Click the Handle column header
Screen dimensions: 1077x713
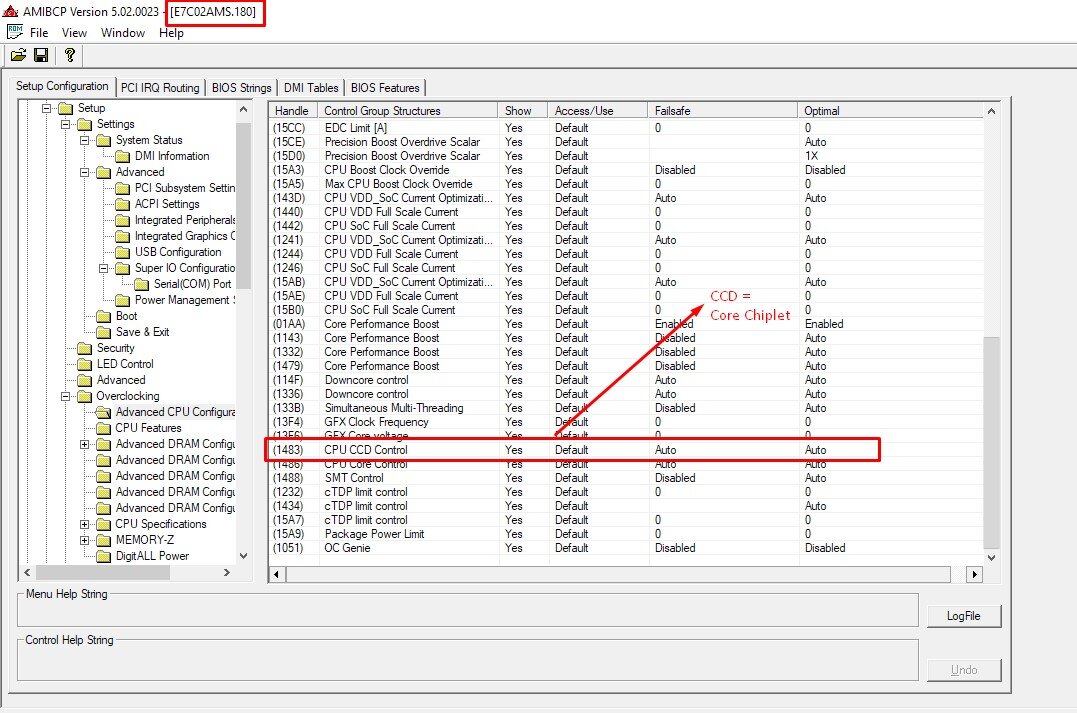293,111
